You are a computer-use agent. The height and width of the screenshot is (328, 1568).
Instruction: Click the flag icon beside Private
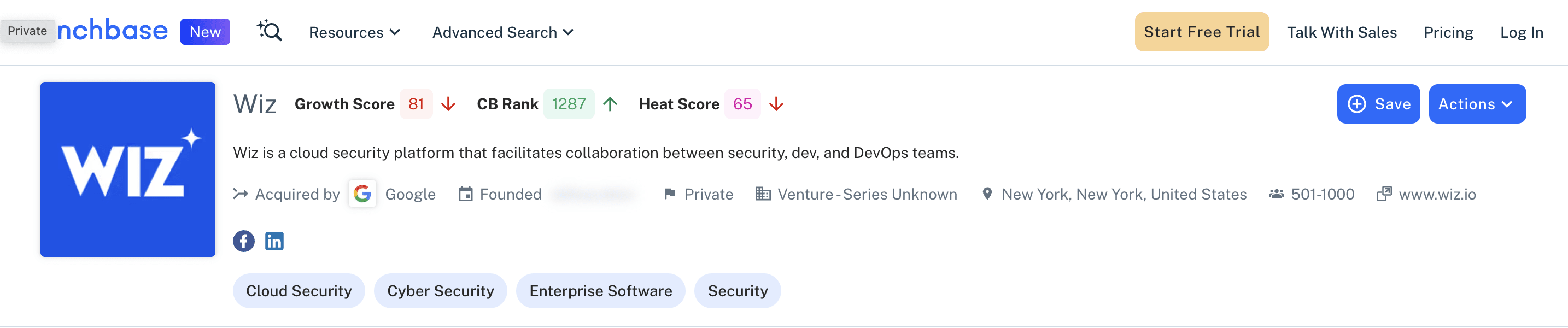(670, 194)
